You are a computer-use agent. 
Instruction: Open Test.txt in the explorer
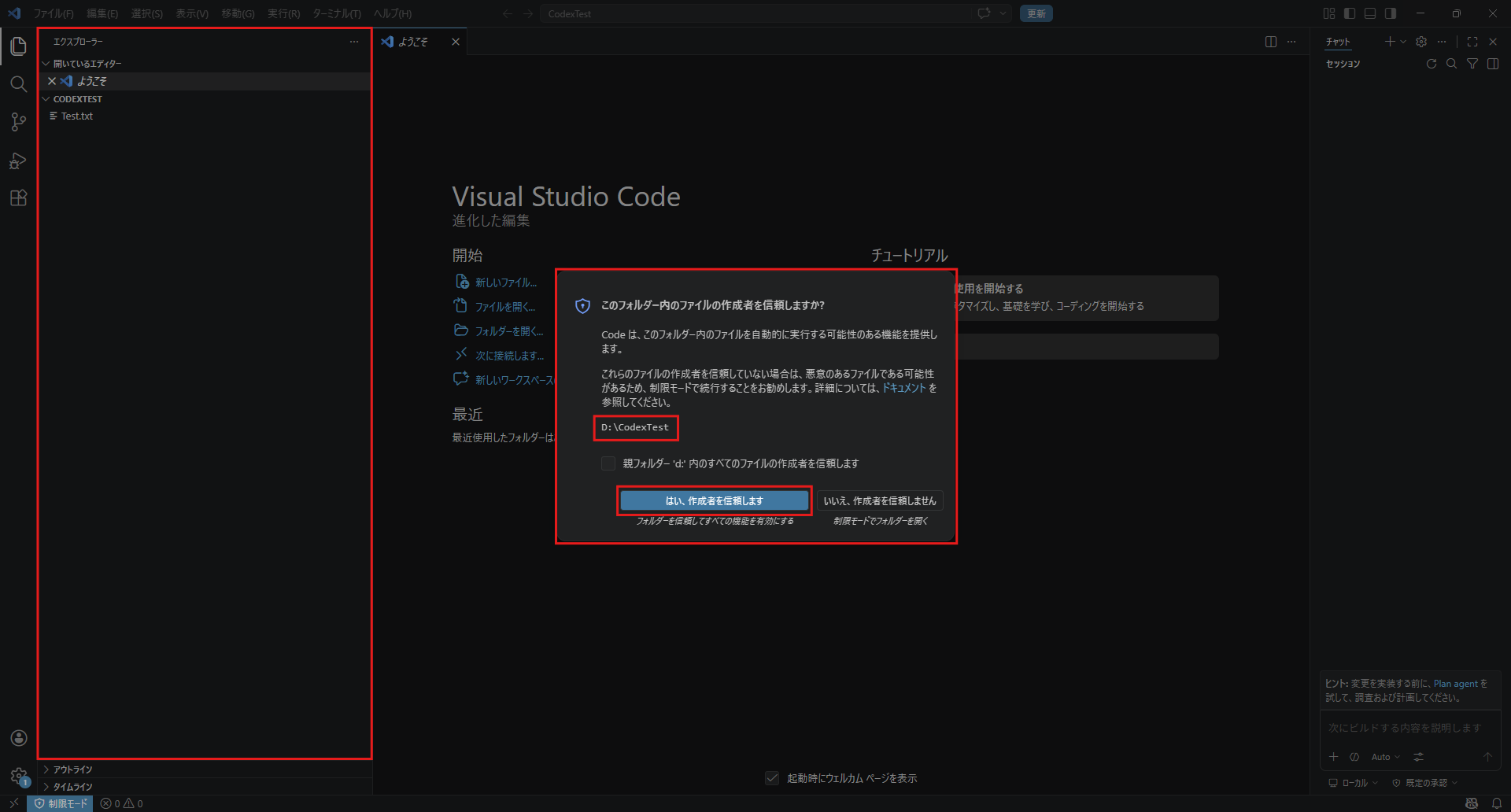coord(77,116)
